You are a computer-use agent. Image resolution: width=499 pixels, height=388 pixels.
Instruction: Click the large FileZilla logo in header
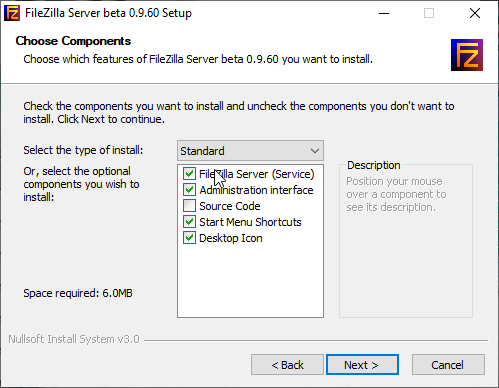pos(467,55)
